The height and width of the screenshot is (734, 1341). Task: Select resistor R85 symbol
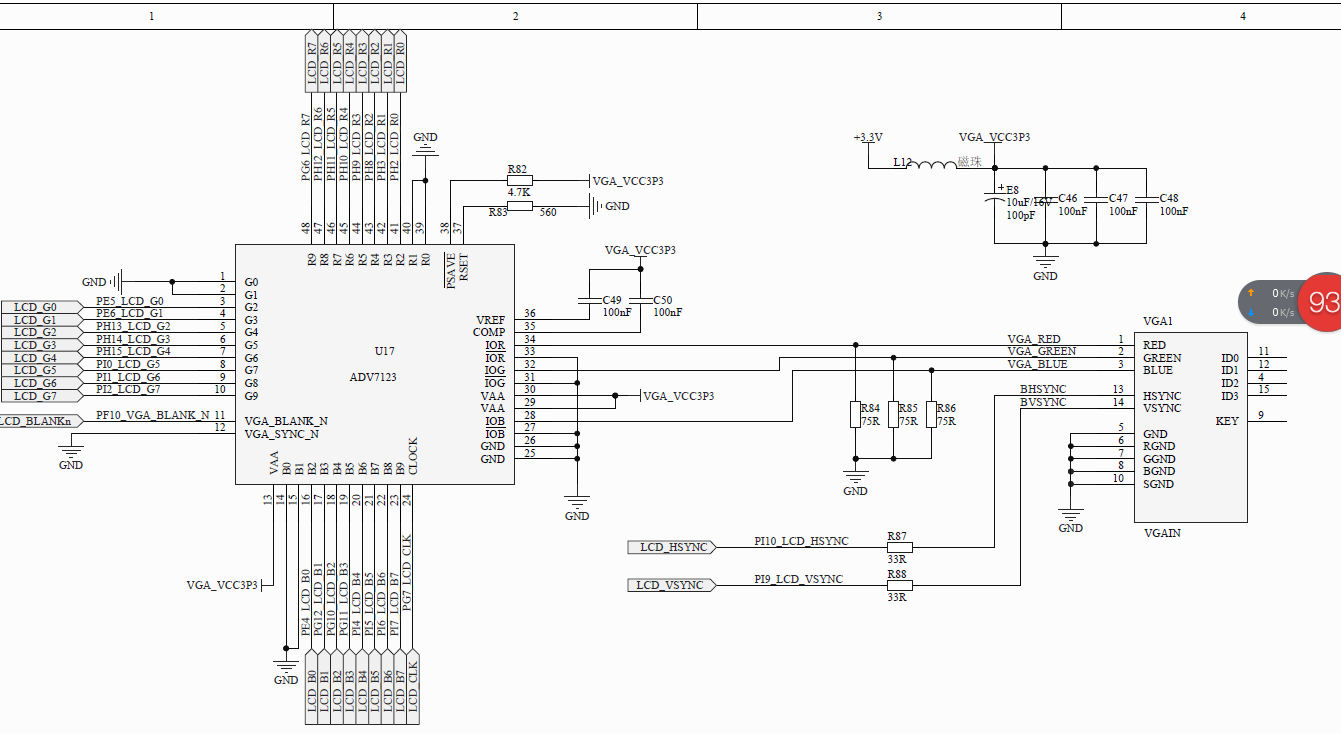point(893,414)
